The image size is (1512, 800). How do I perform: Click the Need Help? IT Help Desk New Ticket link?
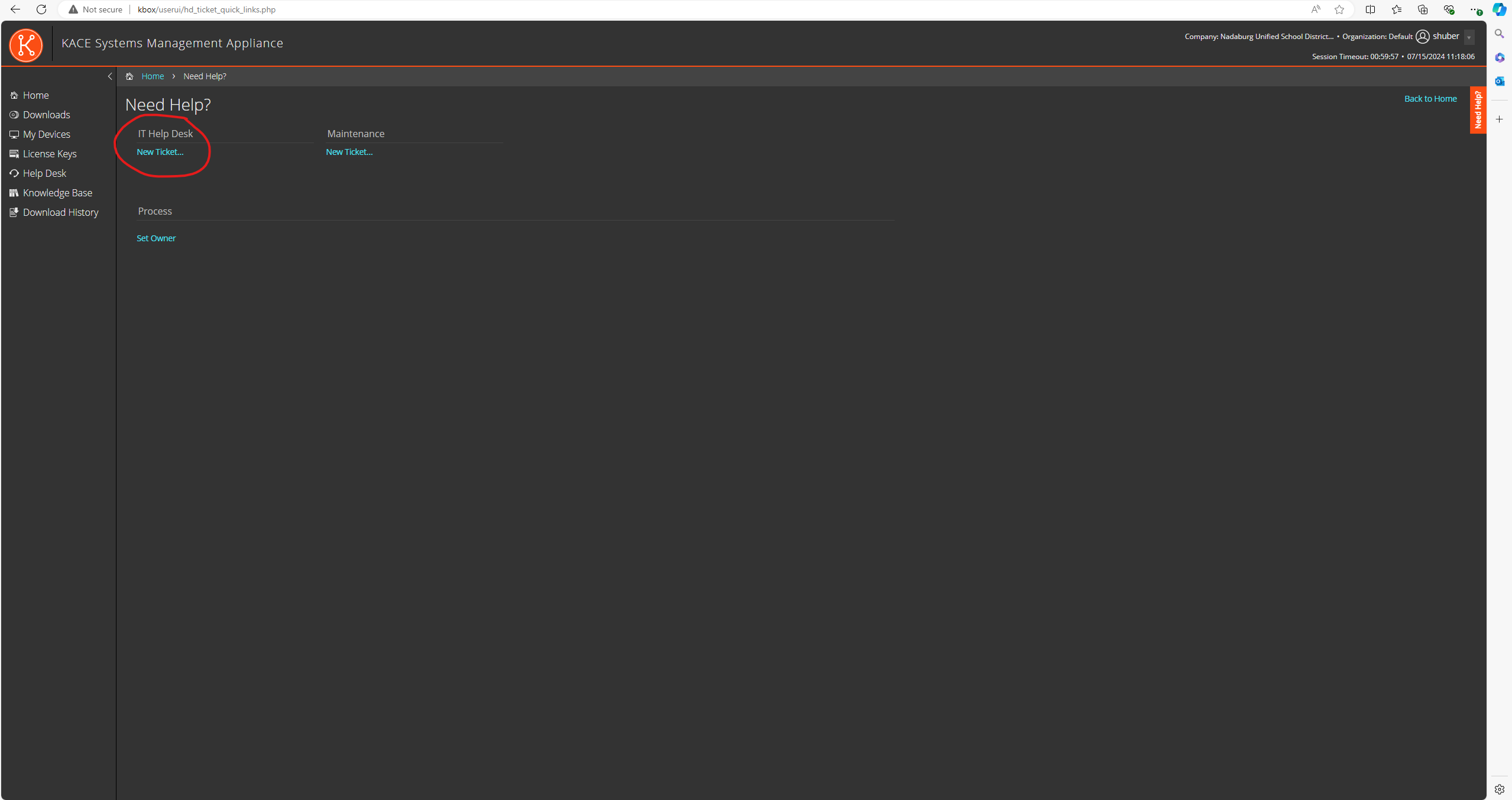[160, 151]
